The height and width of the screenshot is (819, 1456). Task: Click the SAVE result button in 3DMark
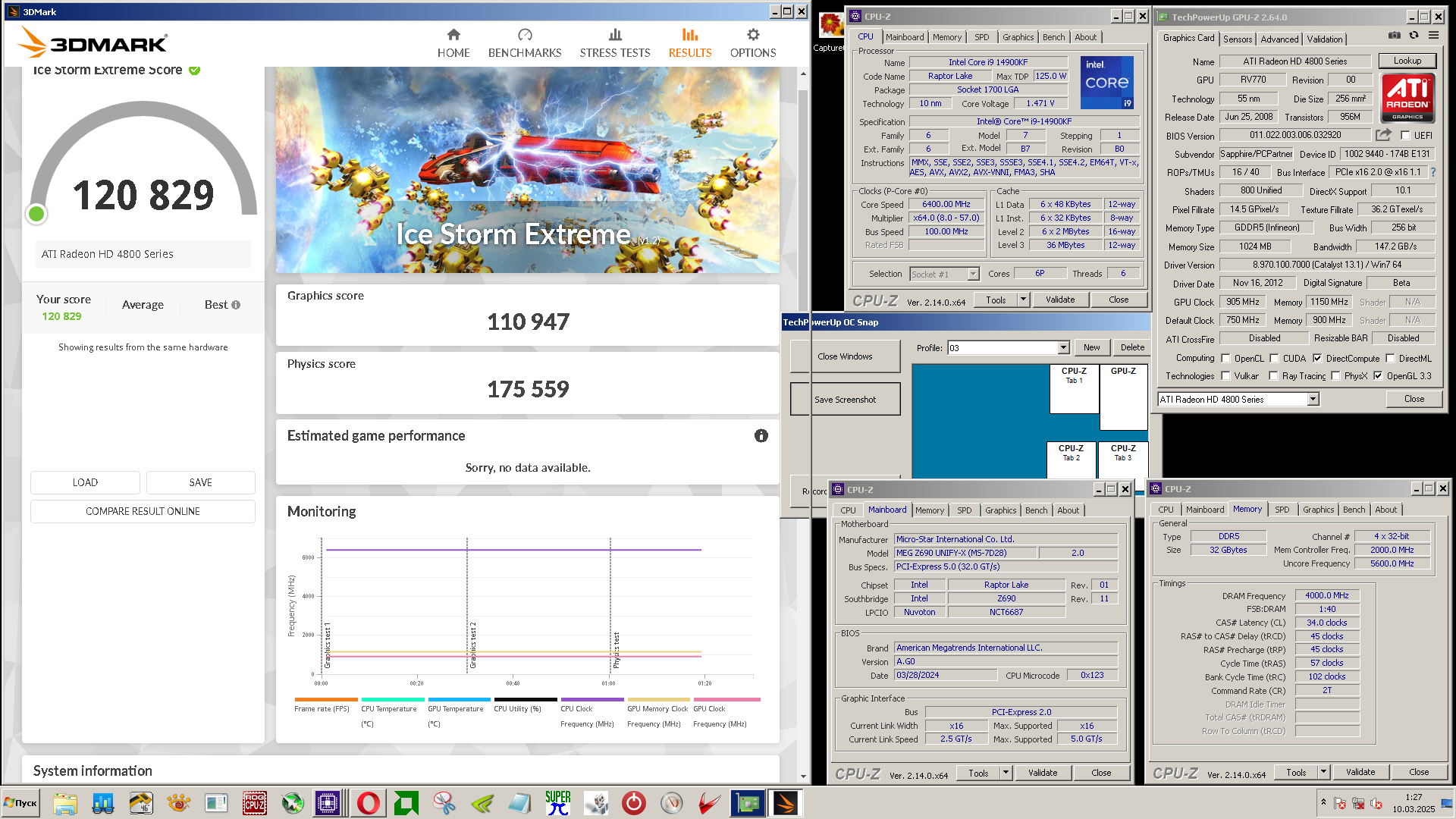pos(200,483)
